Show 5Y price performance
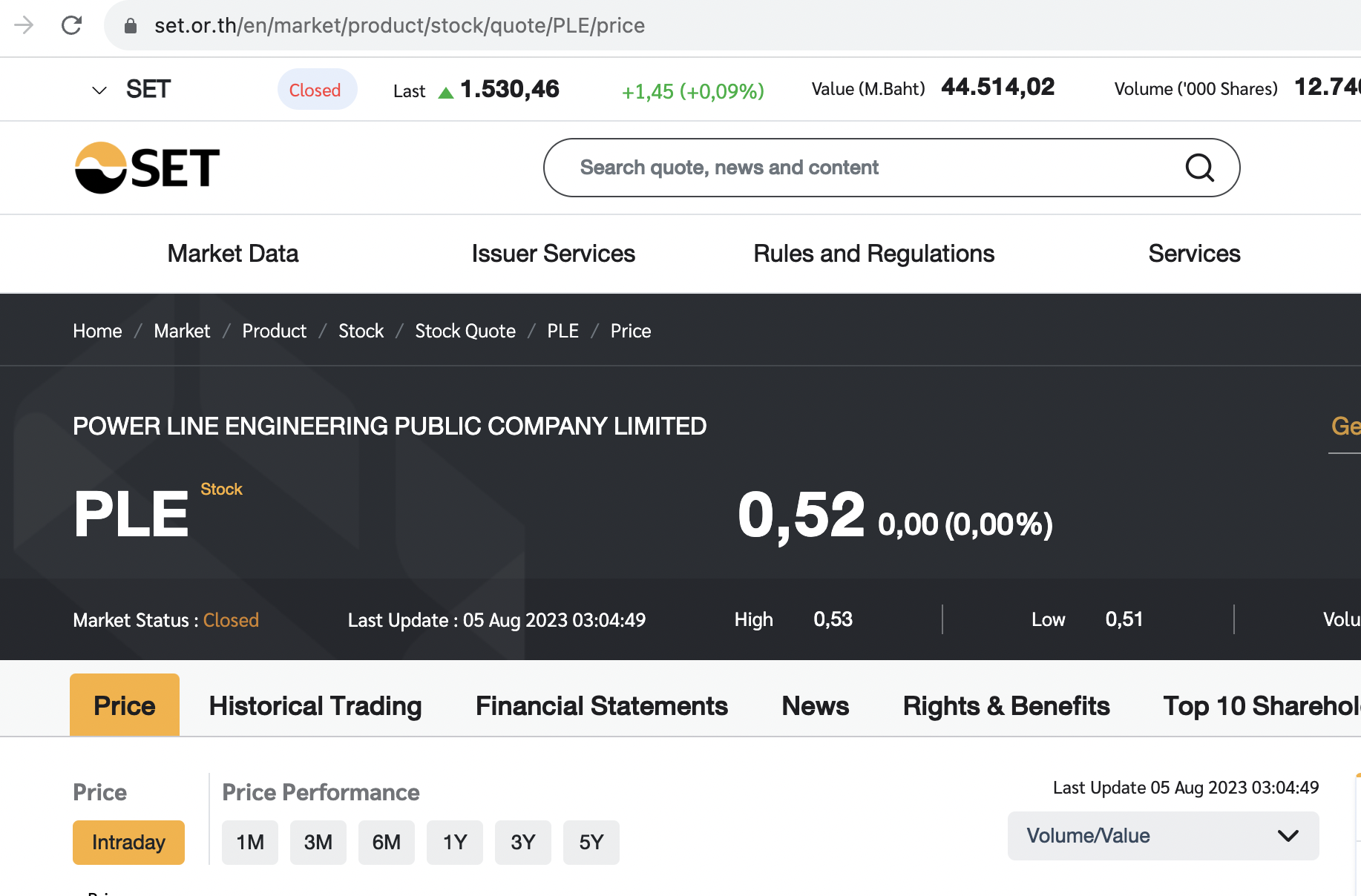Image resolution: width=1361 pixels, height=896 pixels. 591,843
